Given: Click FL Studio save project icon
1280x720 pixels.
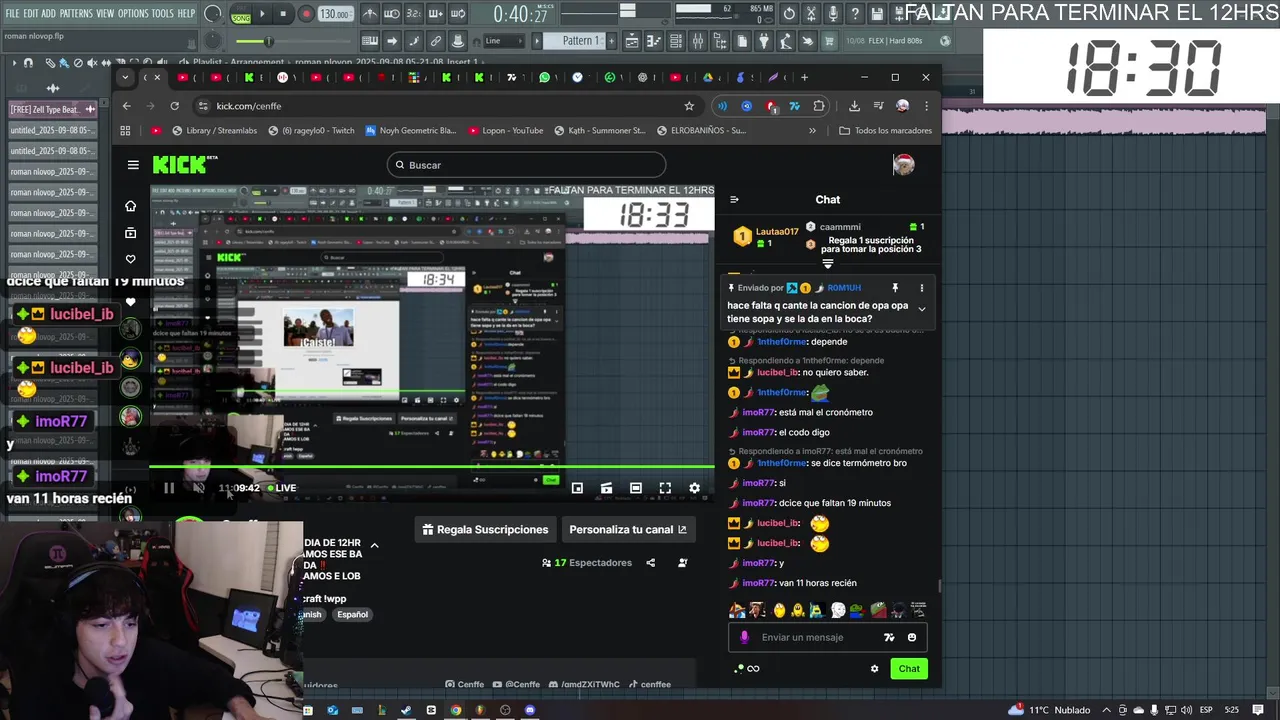Looking at the screenshot, I should pos(877,14).
